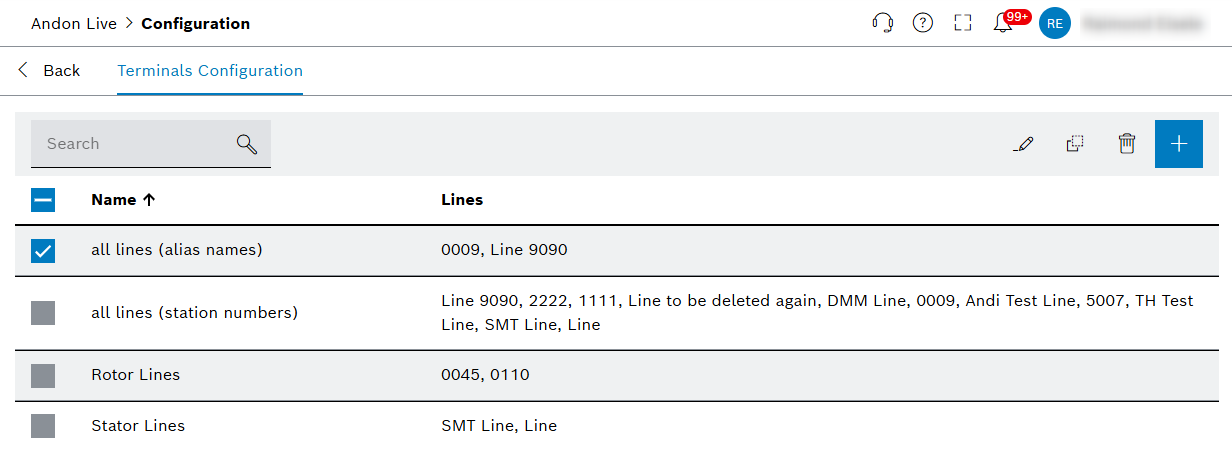Click the RE user avatar
This screenshot has height=475, width=1232.
[x=1055, y=23]
